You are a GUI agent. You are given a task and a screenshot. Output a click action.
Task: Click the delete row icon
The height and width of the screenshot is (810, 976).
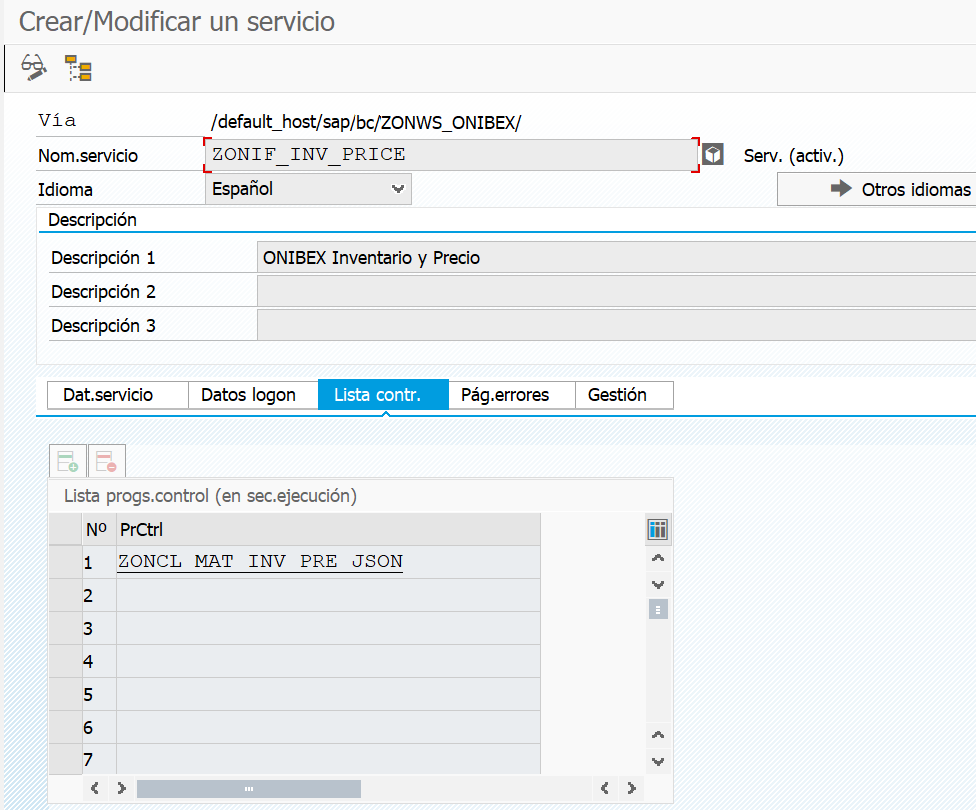pos(106,461)
